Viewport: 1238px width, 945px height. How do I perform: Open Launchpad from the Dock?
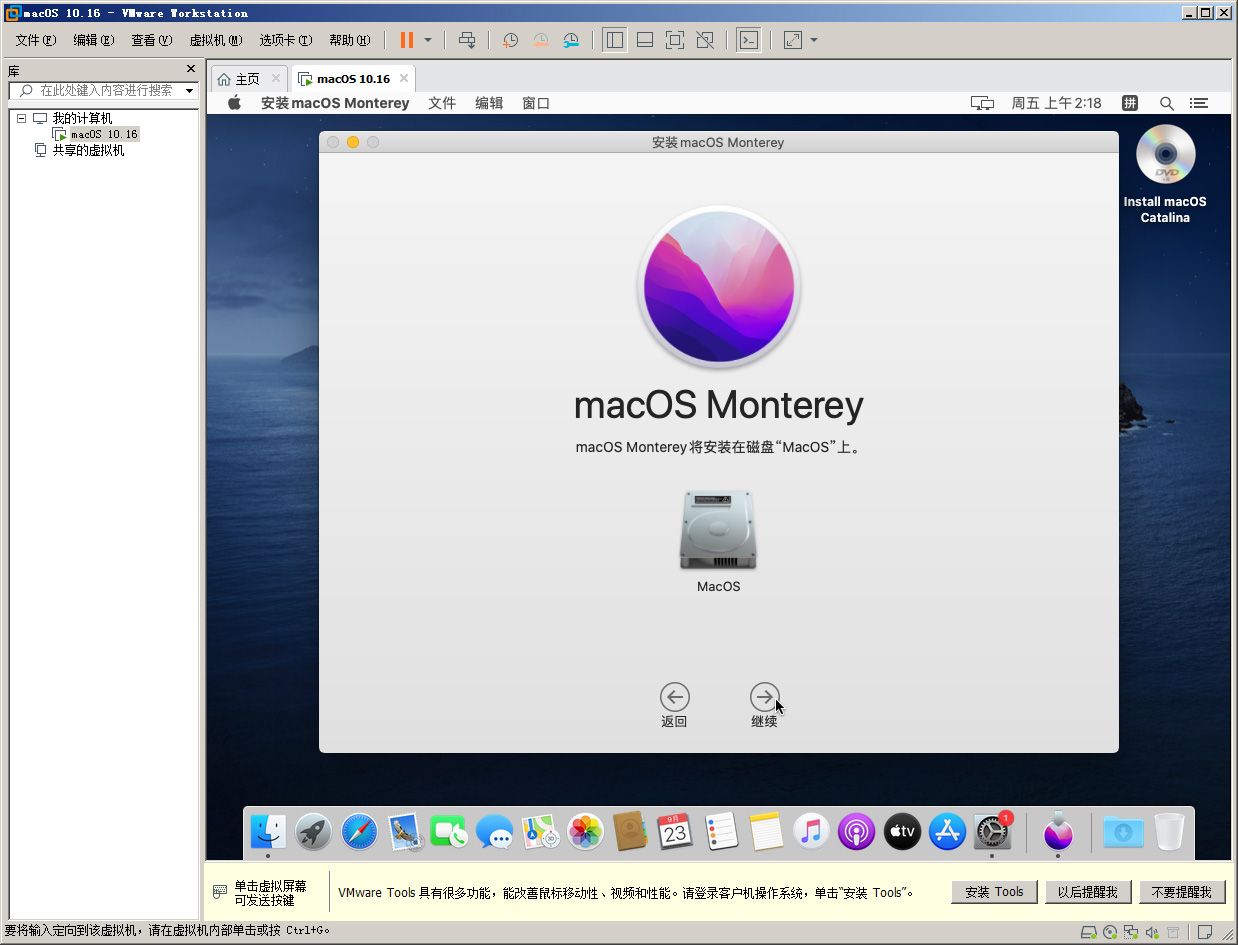click(x=313, y=831)
